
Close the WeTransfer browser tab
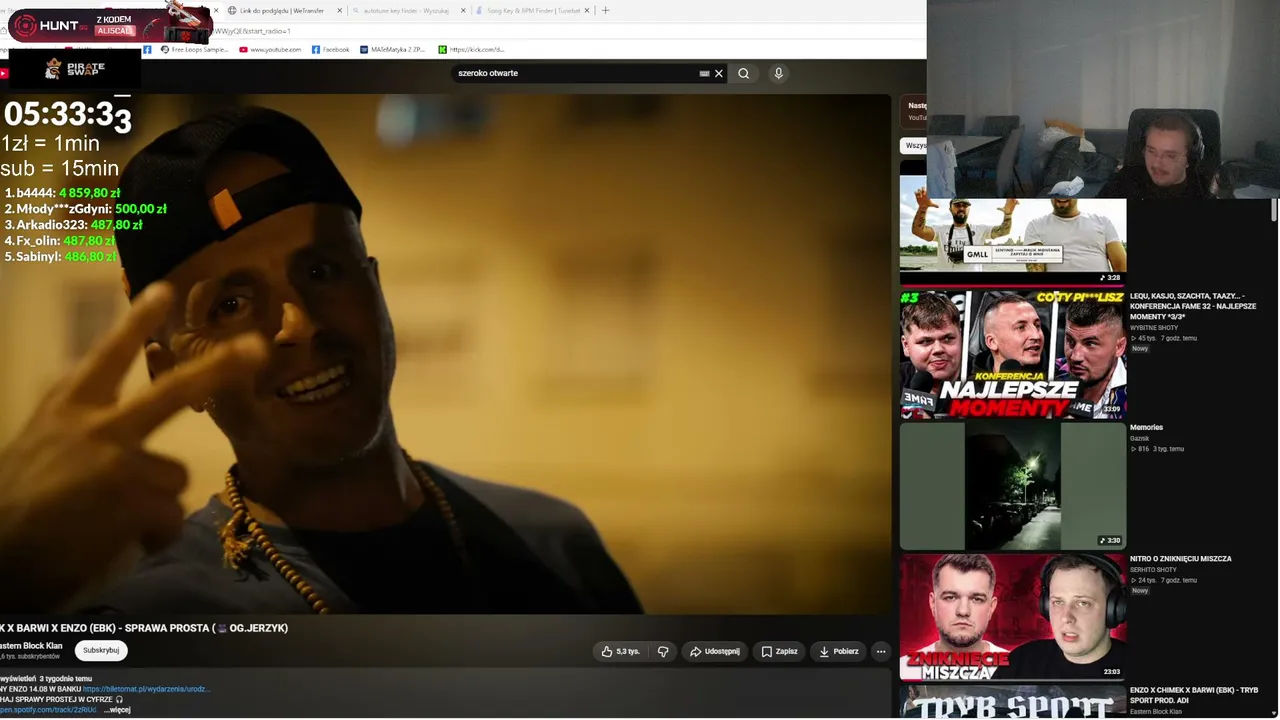(x=339, y=11)
